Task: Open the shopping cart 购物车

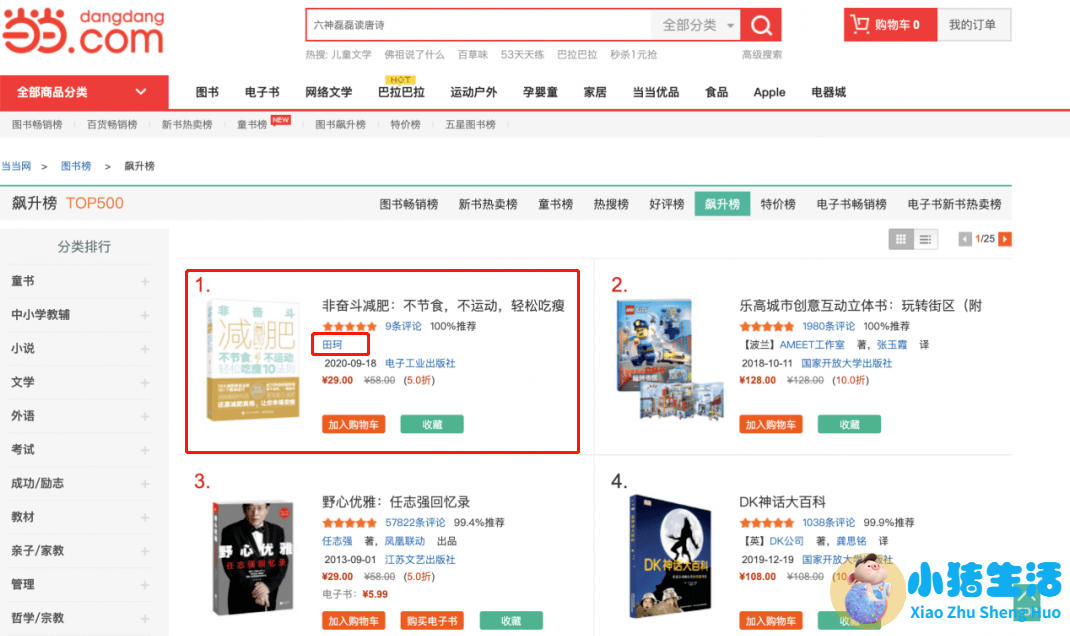Action: click(x=890, y=25)
